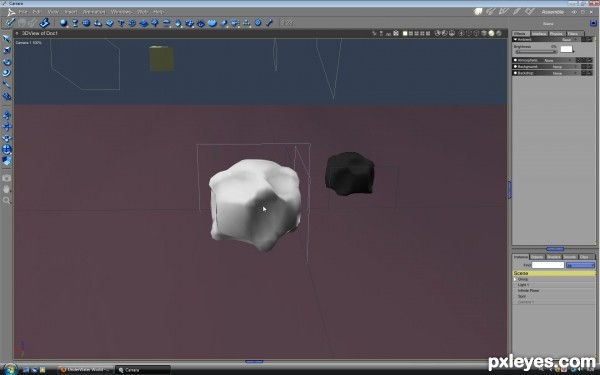Screen dimensions: 600x375
Task: Switch to the Shaders tab
Action: (553, 257)
